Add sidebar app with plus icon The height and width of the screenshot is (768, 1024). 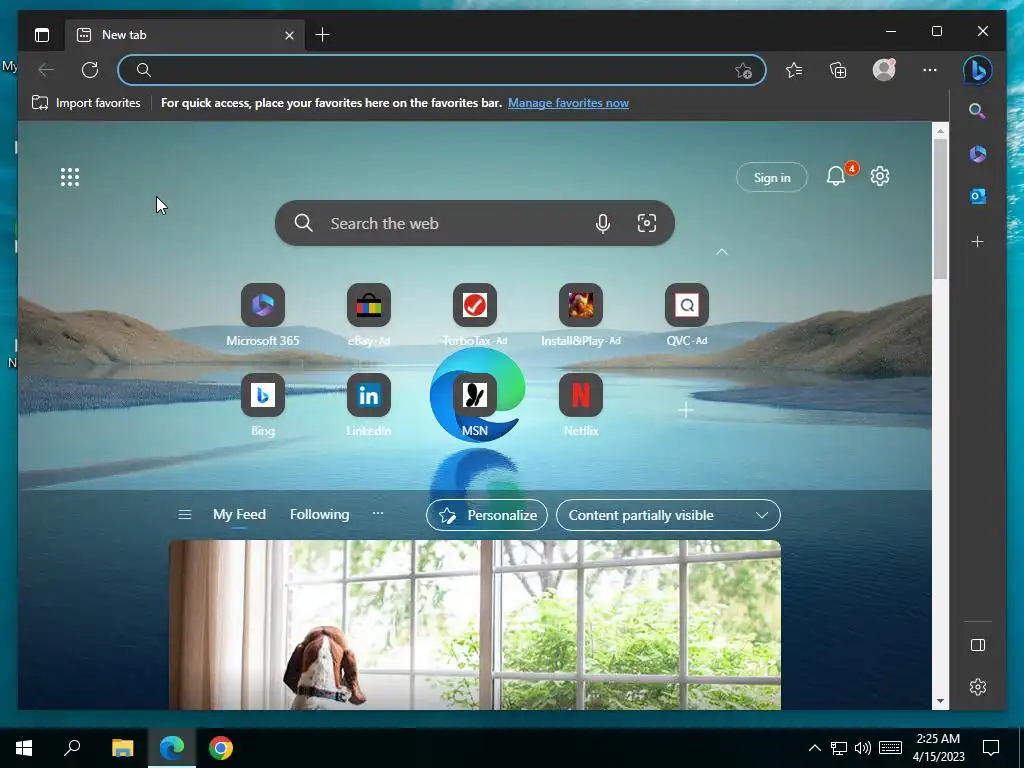tap(978, 242)
